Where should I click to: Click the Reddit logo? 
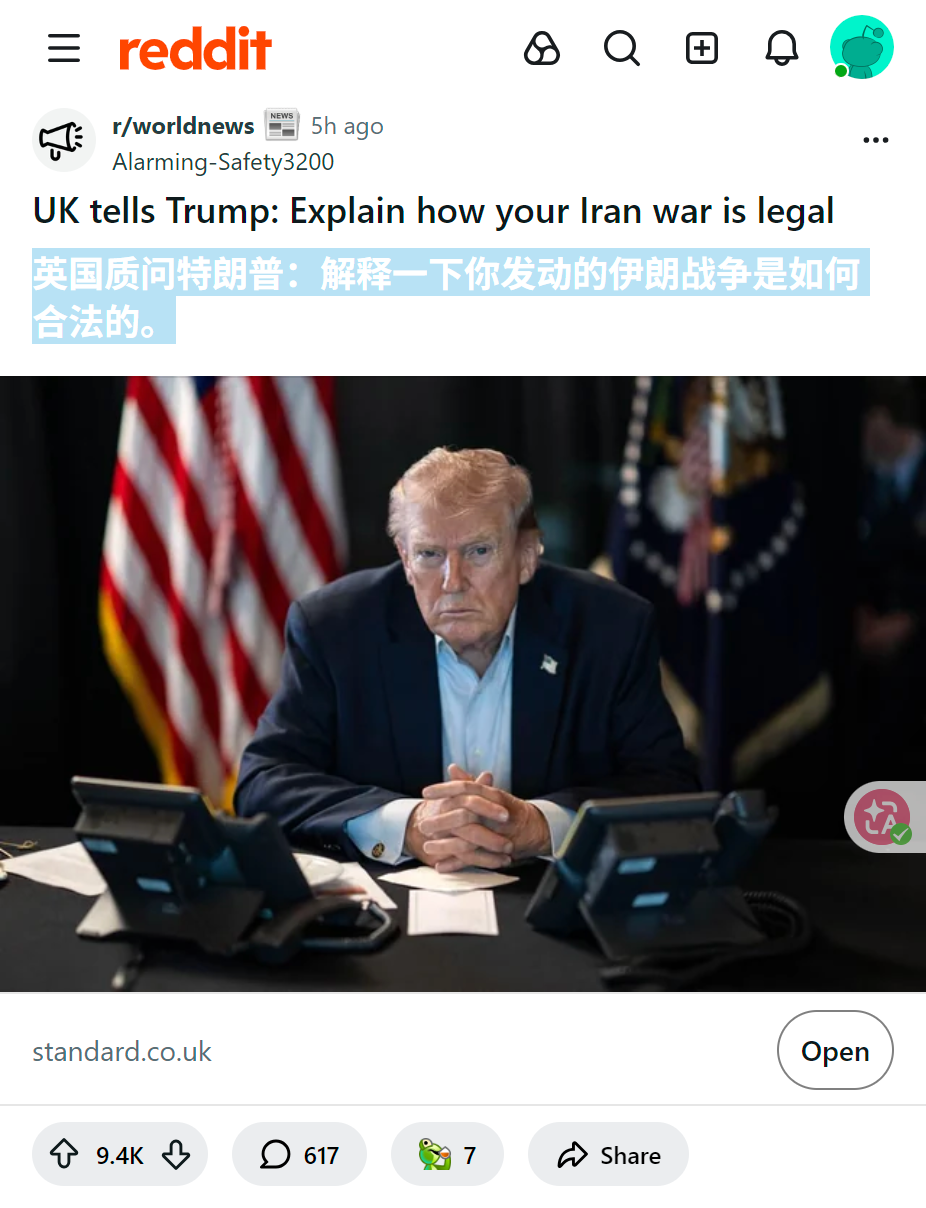pos(195,49)
